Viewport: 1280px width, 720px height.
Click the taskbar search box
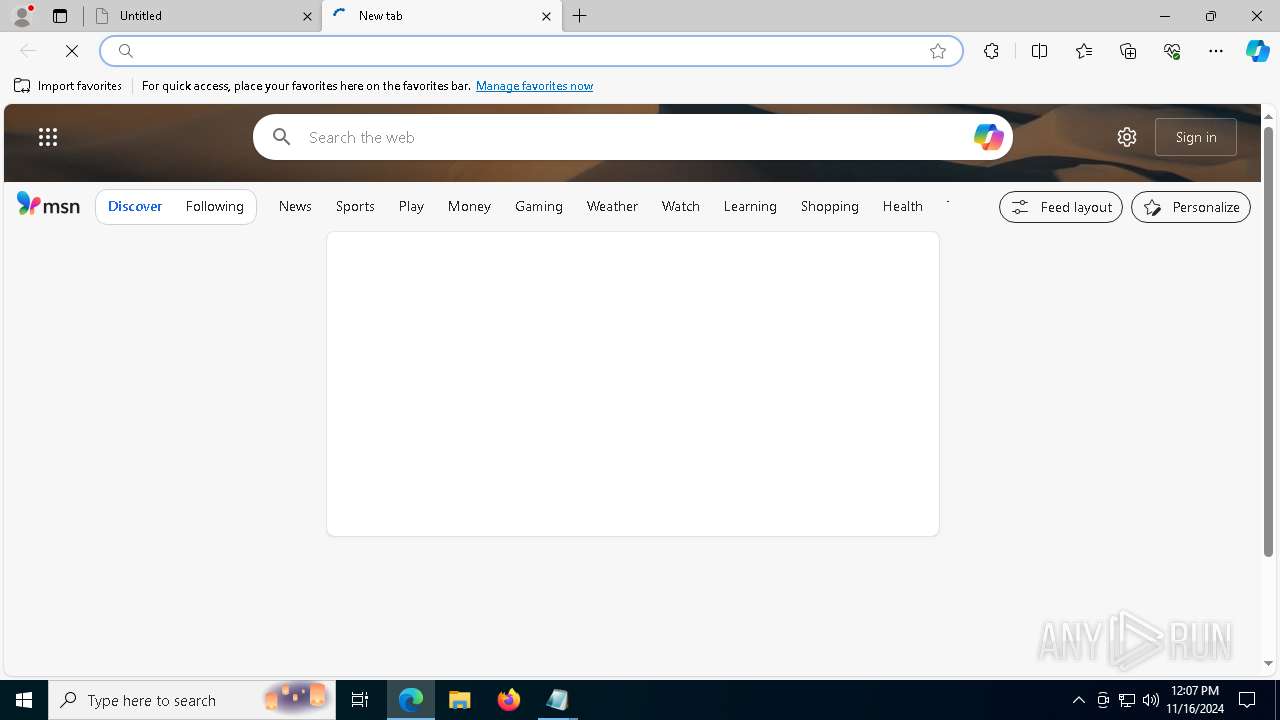click(x=192, y=700)
